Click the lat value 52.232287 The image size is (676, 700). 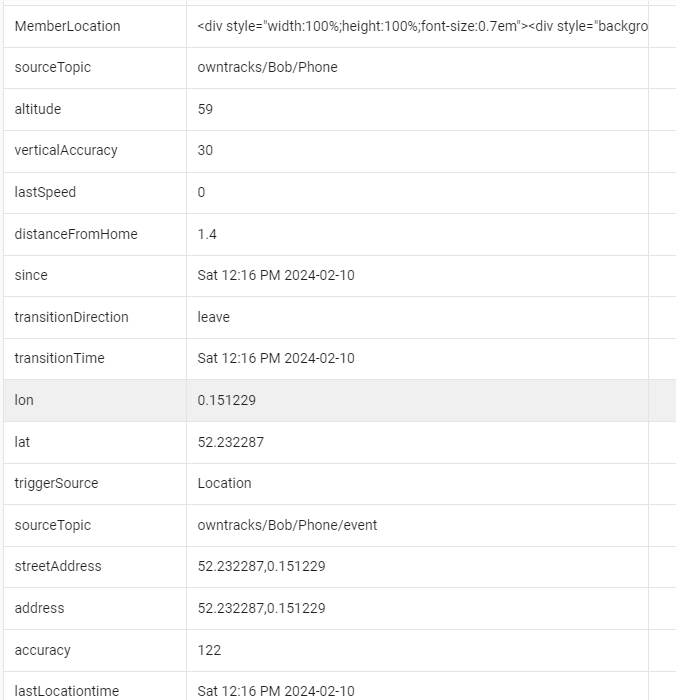pos(230,442)
